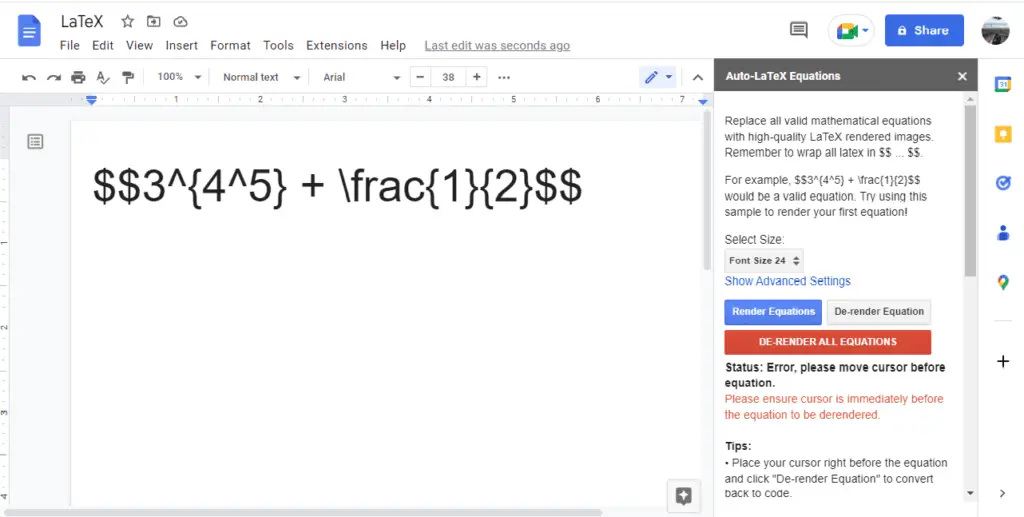Click sidebar vertical scrollbar thumb
This screenshot has width=1024, height=517.
(x=970, y=189)
